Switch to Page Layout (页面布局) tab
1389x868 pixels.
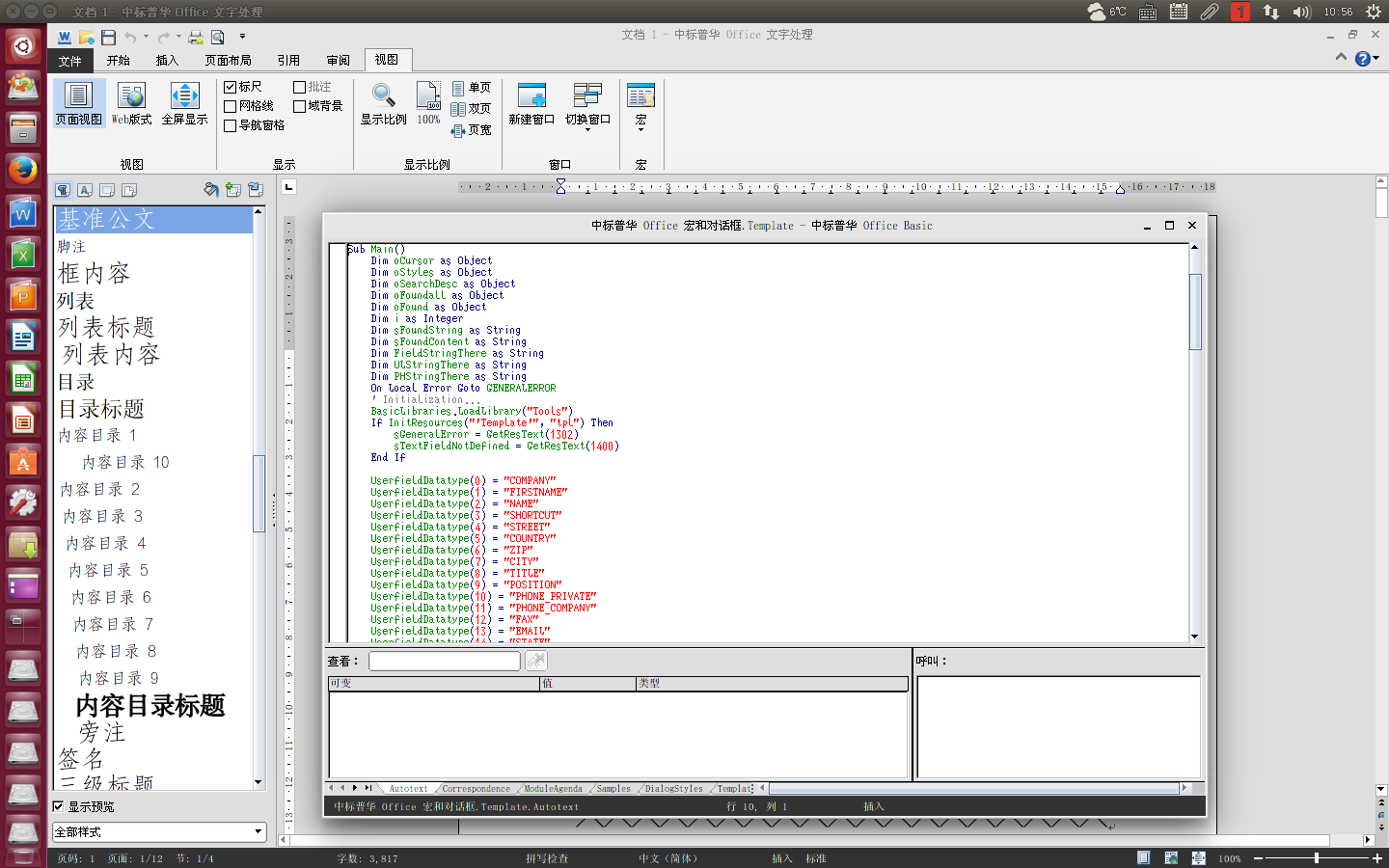228,61
